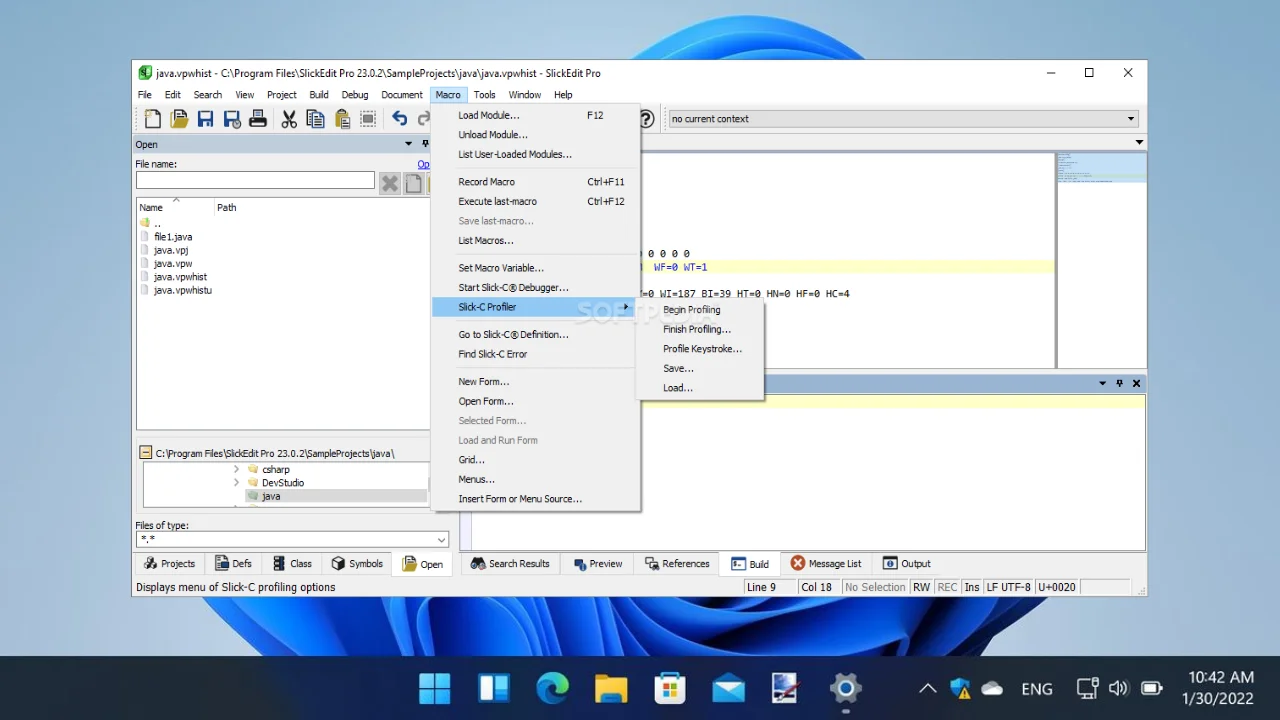Toggle the Open panel pin

tap(425, 144)
